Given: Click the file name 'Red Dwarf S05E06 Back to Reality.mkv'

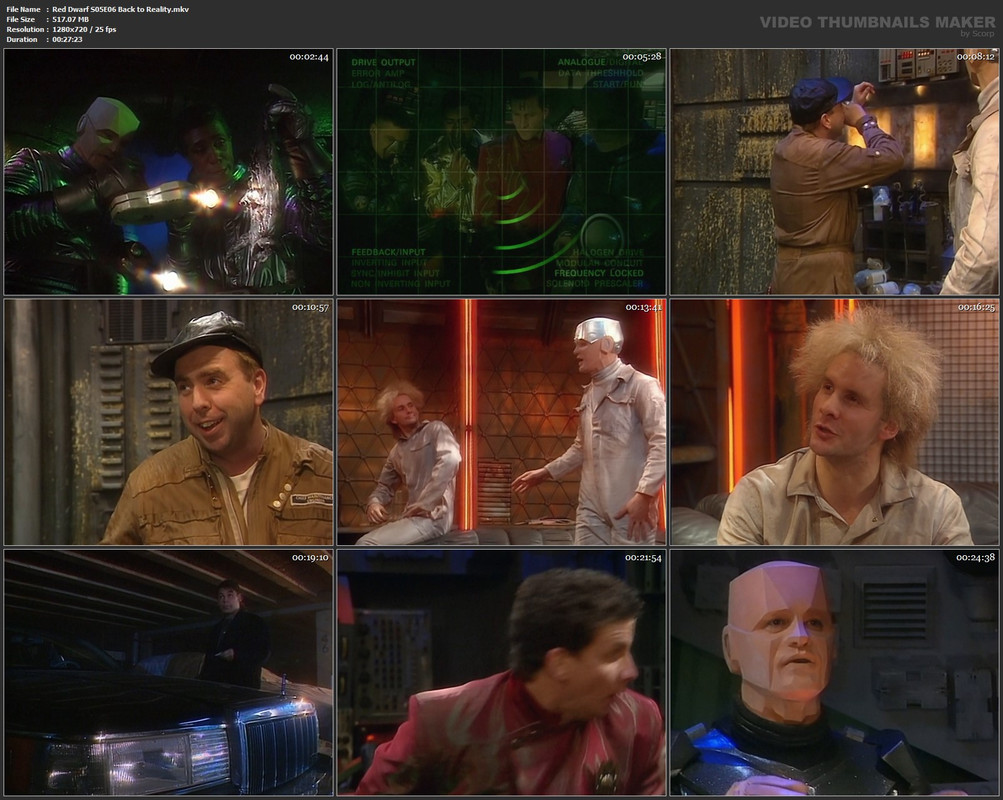Looking at the screenshot, I should [120, 9].
